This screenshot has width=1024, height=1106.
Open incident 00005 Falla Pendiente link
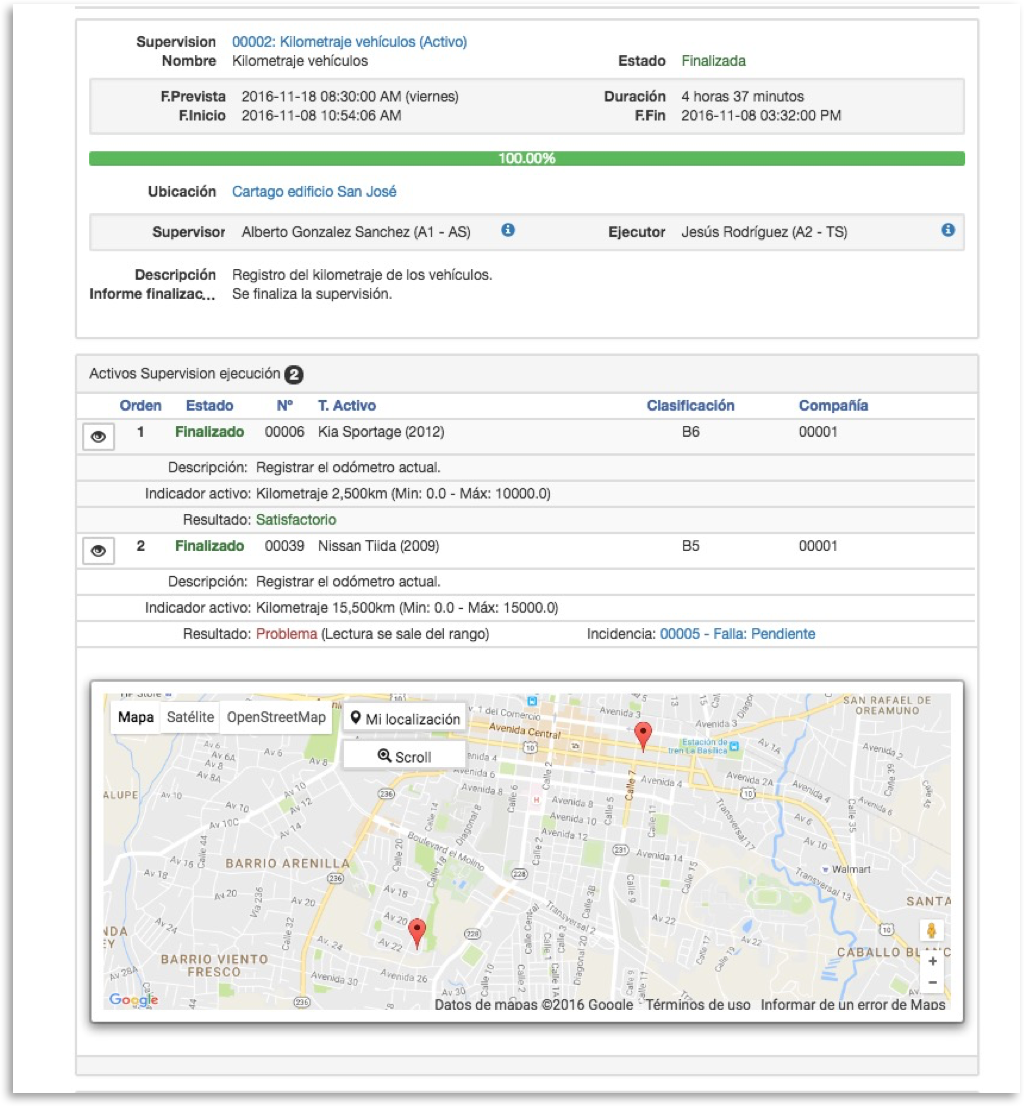coord(737,634)
